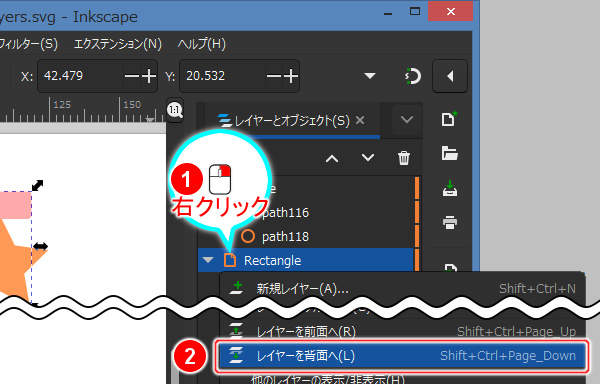Click the Print icon

point(450,222)
